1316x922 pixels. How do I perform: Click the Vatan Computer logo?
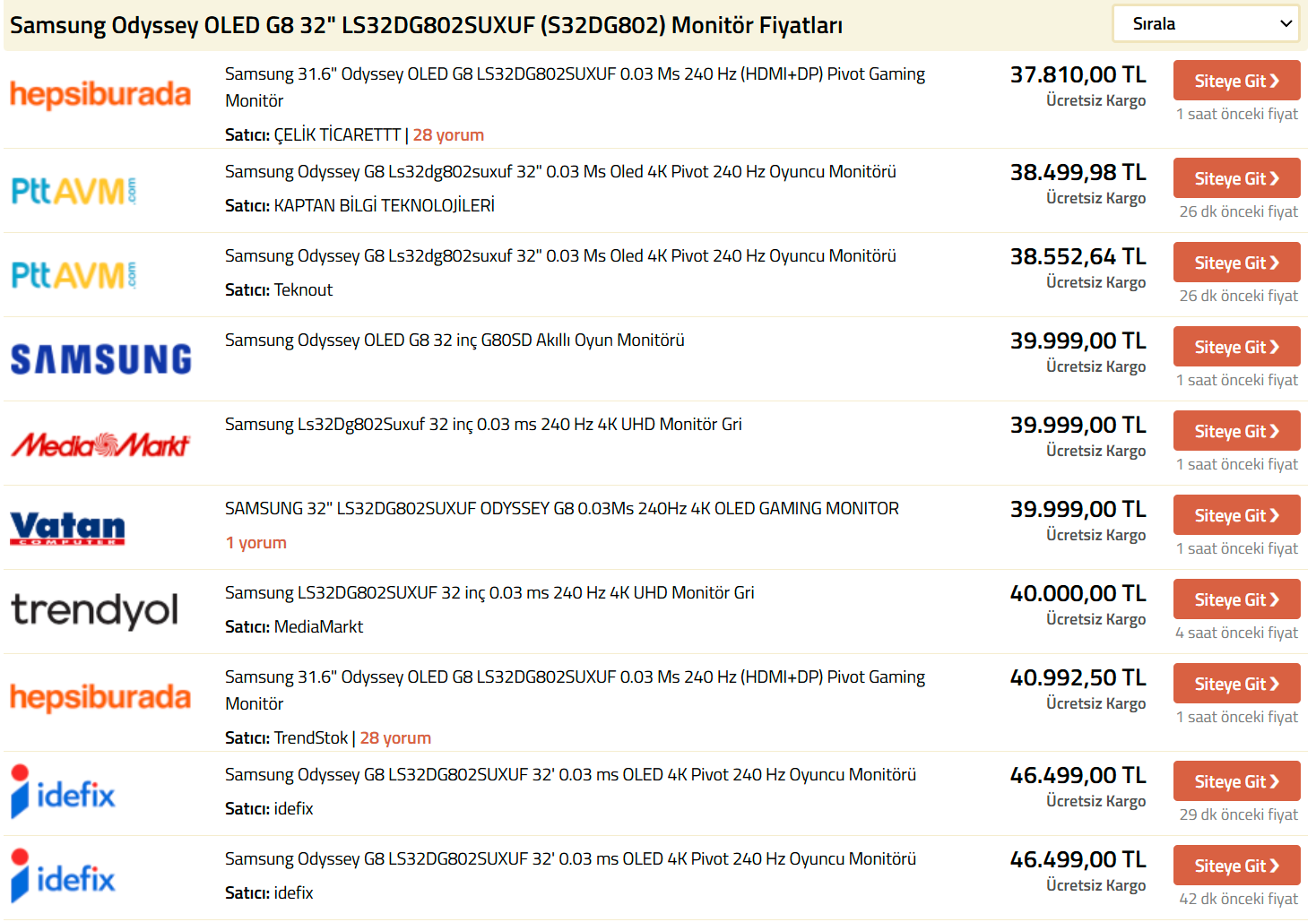(68, 528)
